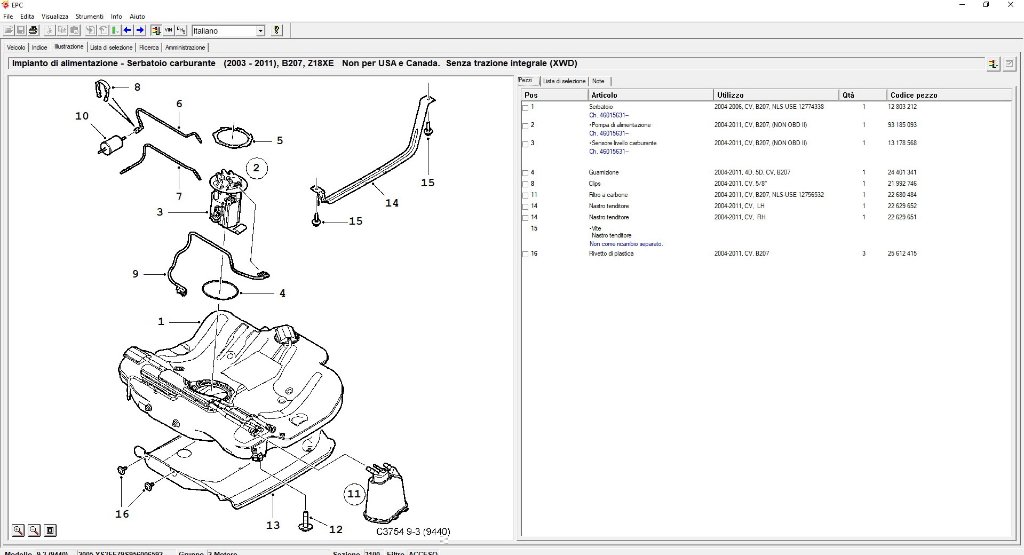Switch to the Note tab in parts panel
Viewport: 1024px width, 555px height.
click(598, 81)
